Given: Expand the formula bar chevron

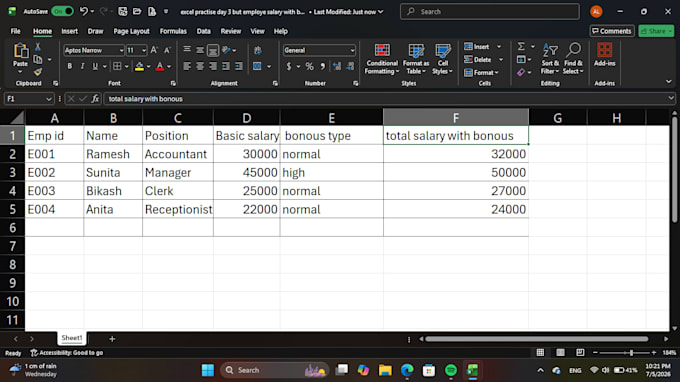Looking at the screenshot, I should pyautogui.click(x=671, y=99).
